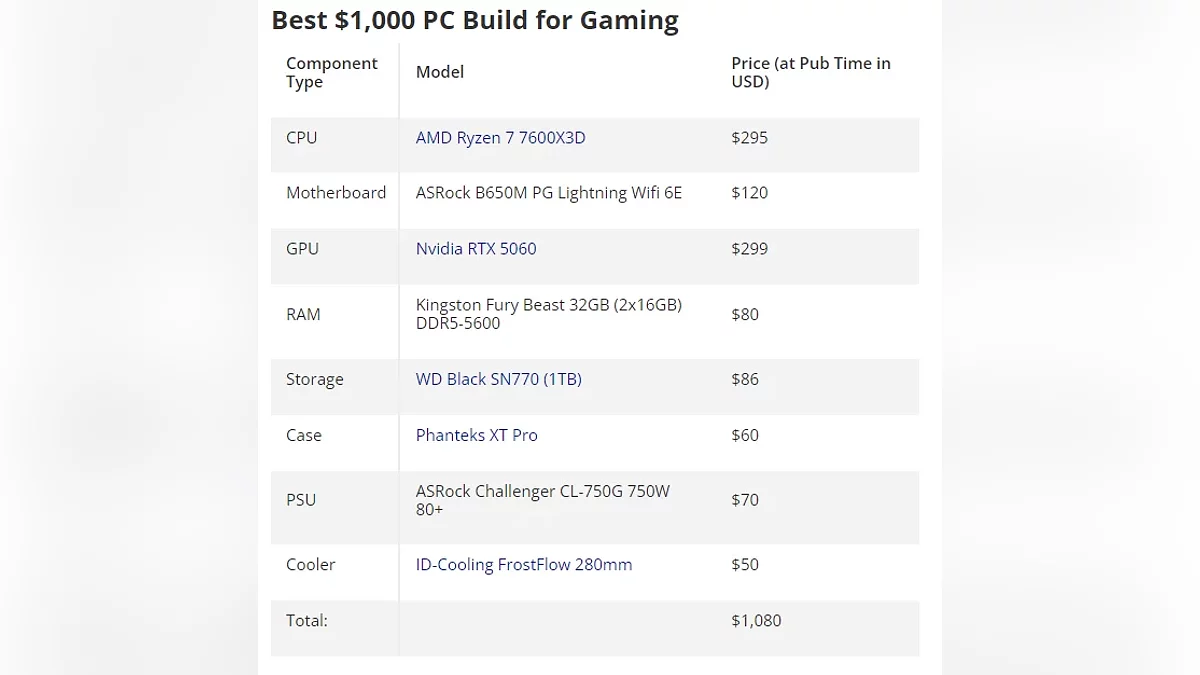Viewport: 1200px width, 675px height.
Task: Click the Price (at Pub Time) column header
Action: click(x=810, y=73)
